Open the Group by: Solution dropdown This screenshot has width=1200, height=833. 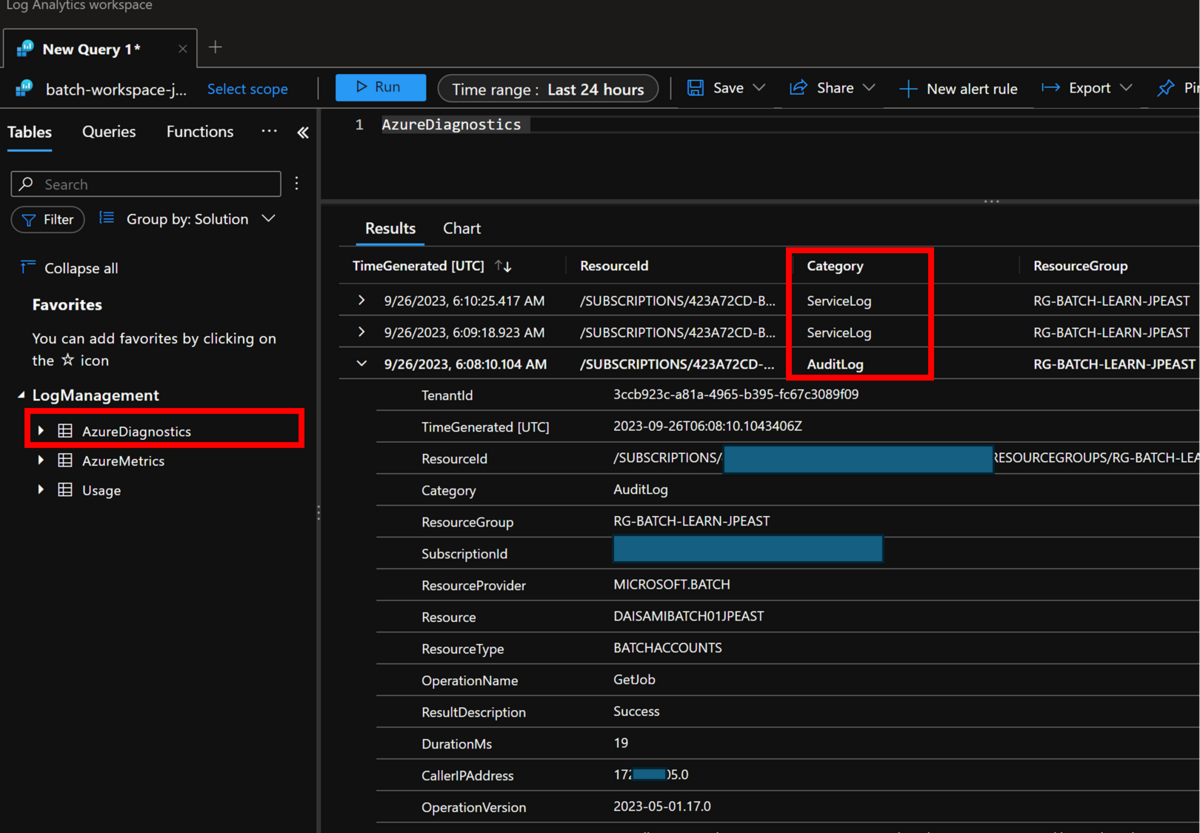click(187, 219)
